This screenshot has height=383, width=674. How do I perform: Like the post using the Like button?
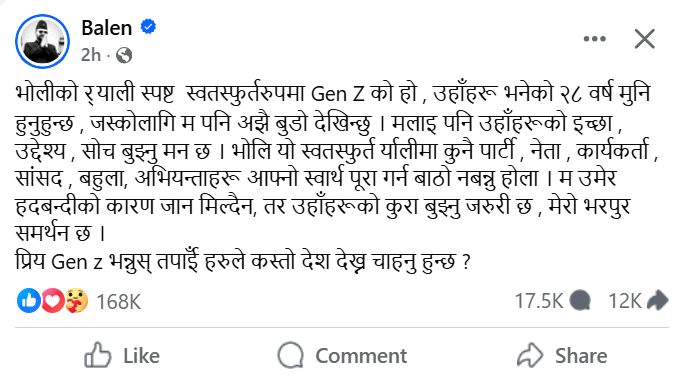click(x=122, y=355)
